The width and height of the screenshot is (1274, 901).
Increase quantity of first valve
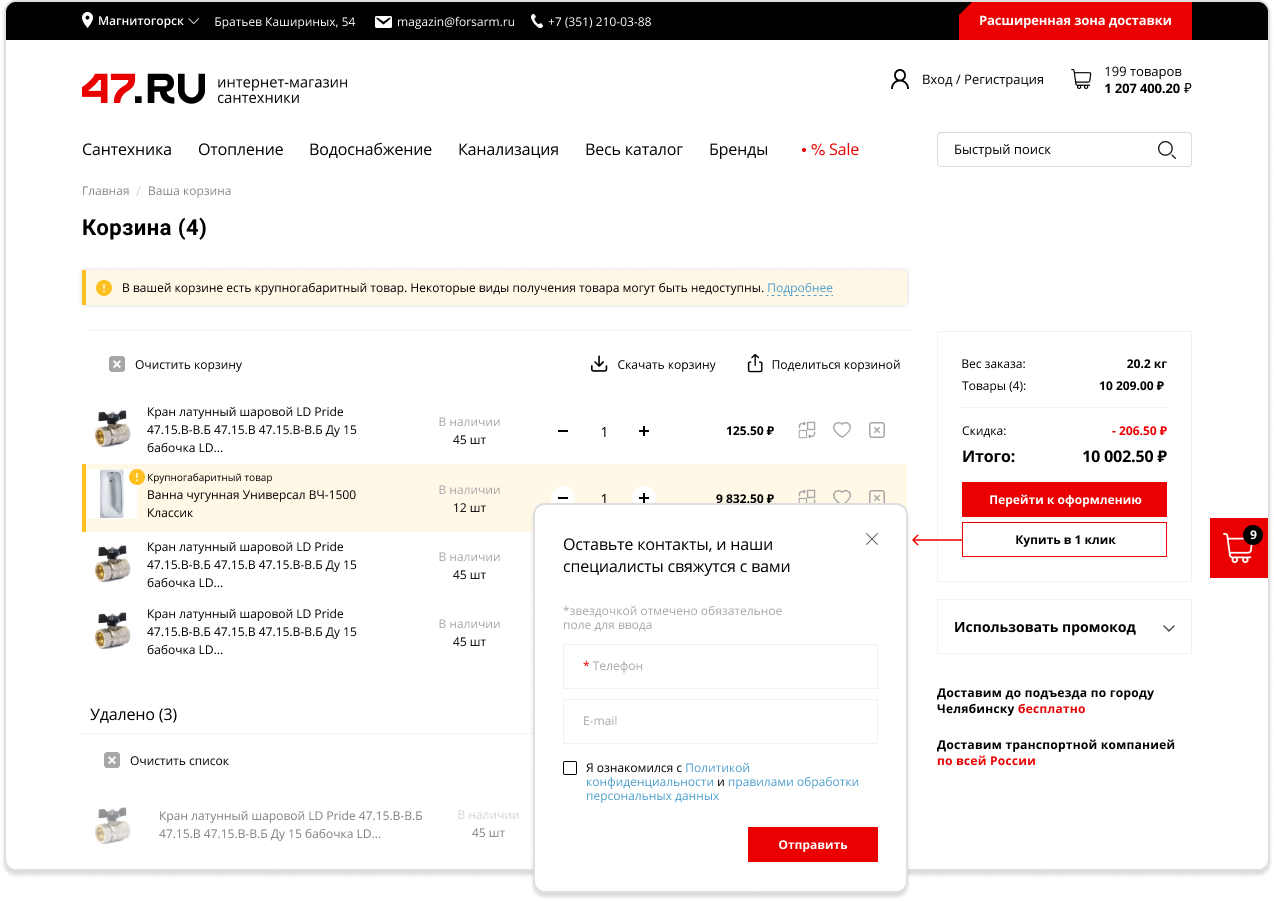[644, 431]
